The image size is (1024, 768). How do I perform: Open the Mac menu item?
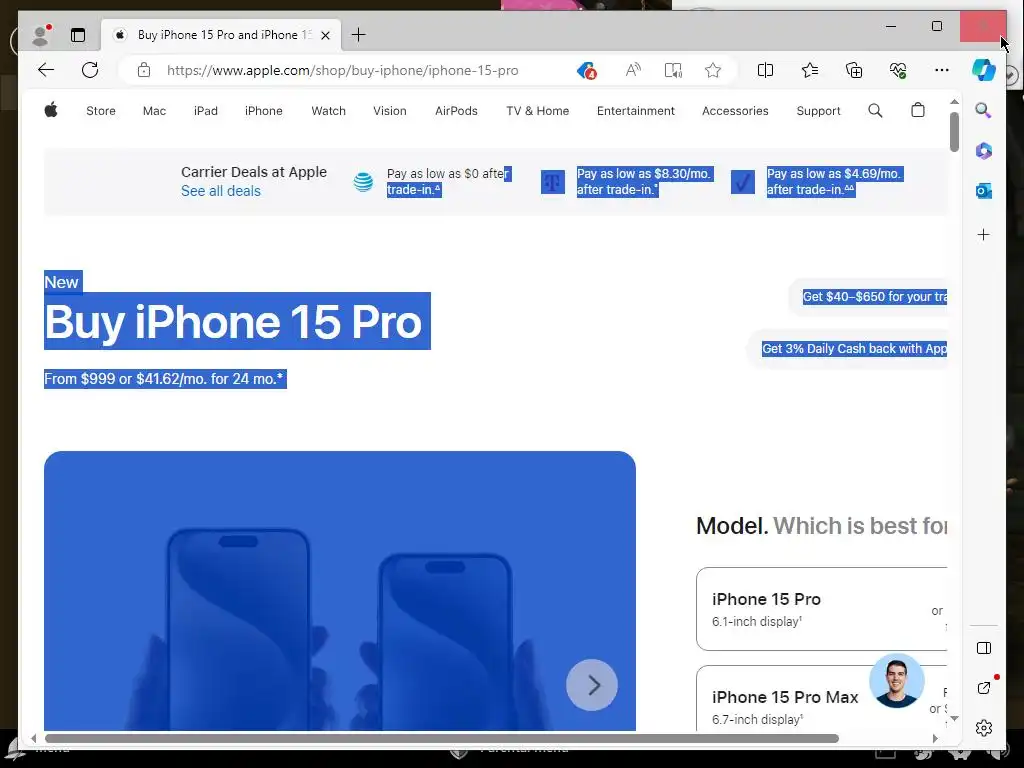(154, 111)
